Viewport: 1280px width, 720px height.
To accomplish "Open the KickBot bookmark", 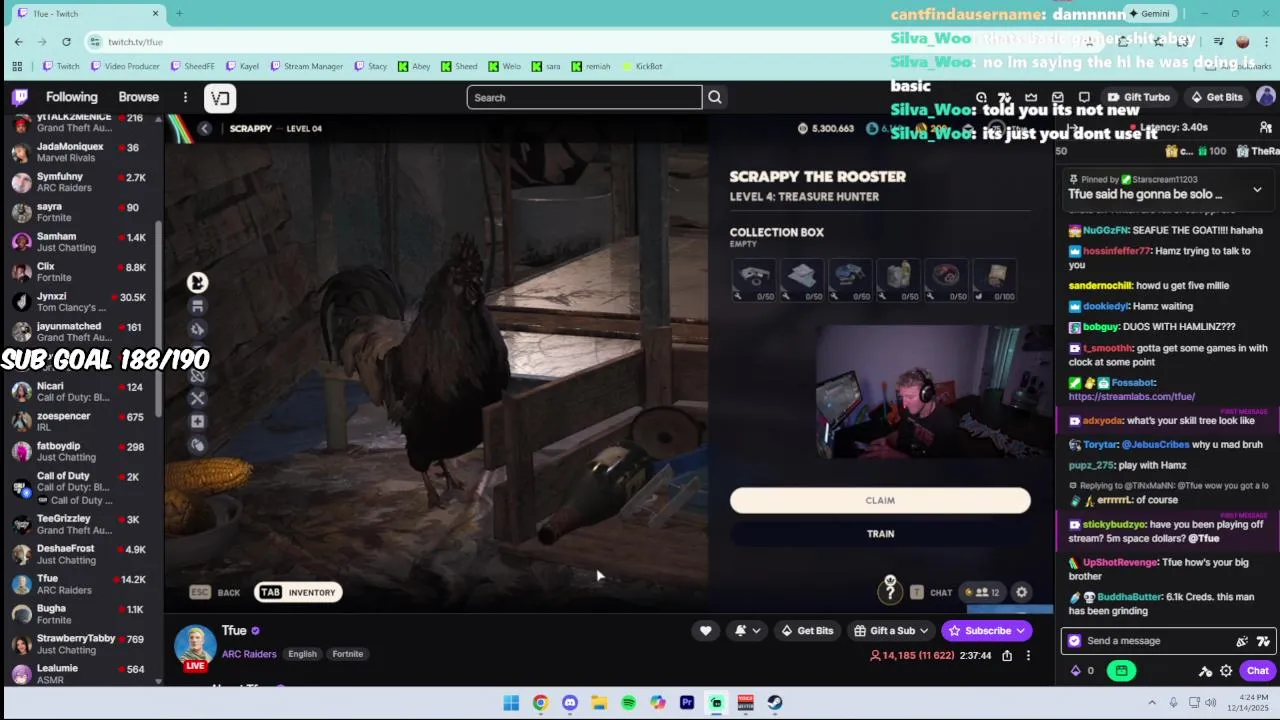I will [x=642, y=66].
